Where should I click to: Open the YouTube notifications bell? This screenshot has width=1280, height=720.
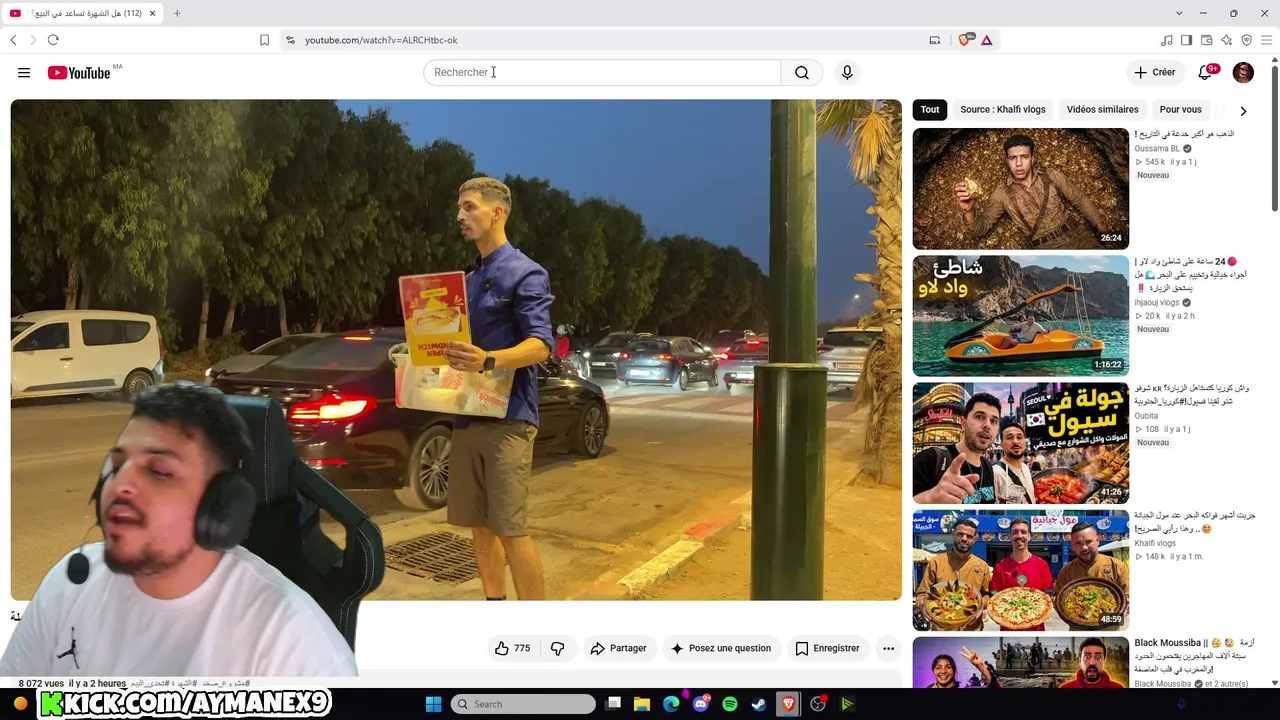coord(1205,72)
